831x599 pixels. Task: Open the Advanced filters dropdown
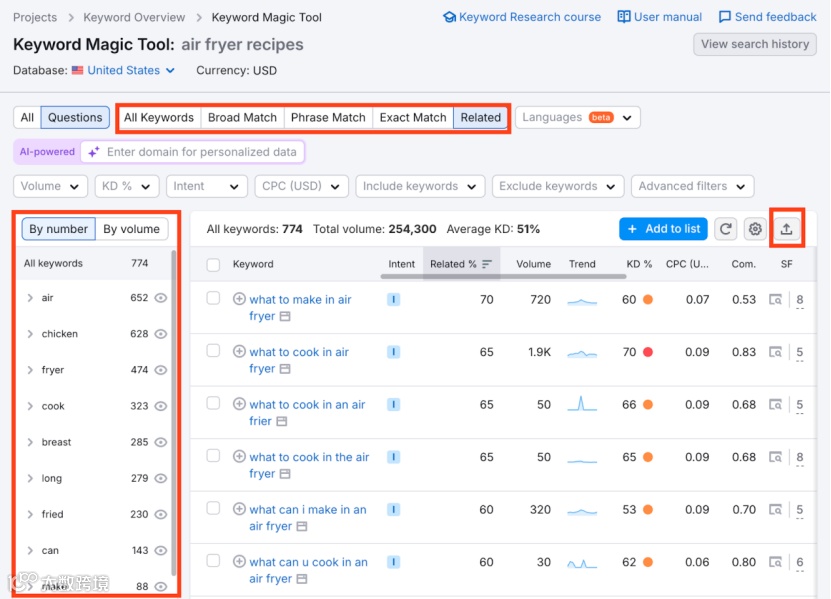(692, 186)
